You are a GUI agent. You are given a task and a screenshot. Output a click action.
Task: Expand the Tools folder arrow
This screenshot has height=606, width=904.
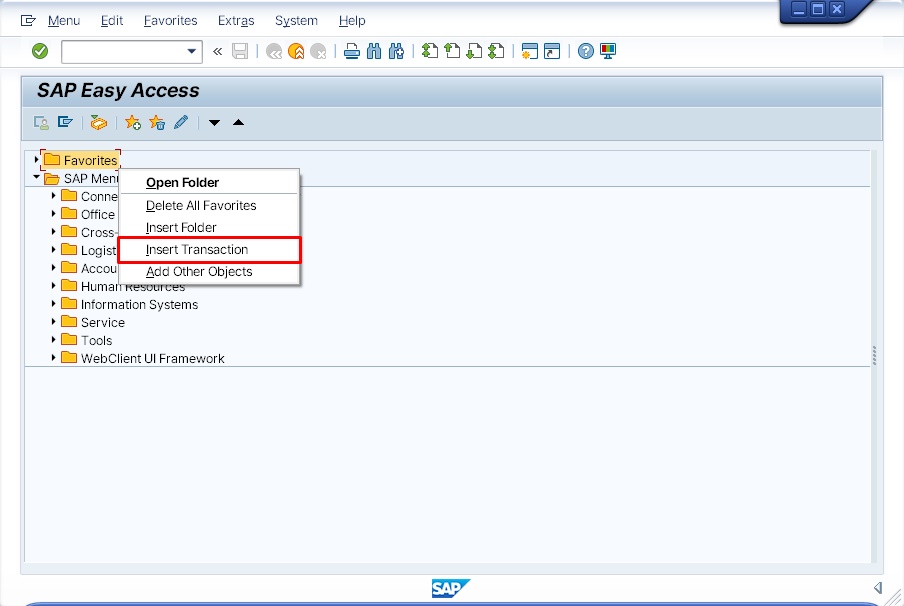pos(53,340)
